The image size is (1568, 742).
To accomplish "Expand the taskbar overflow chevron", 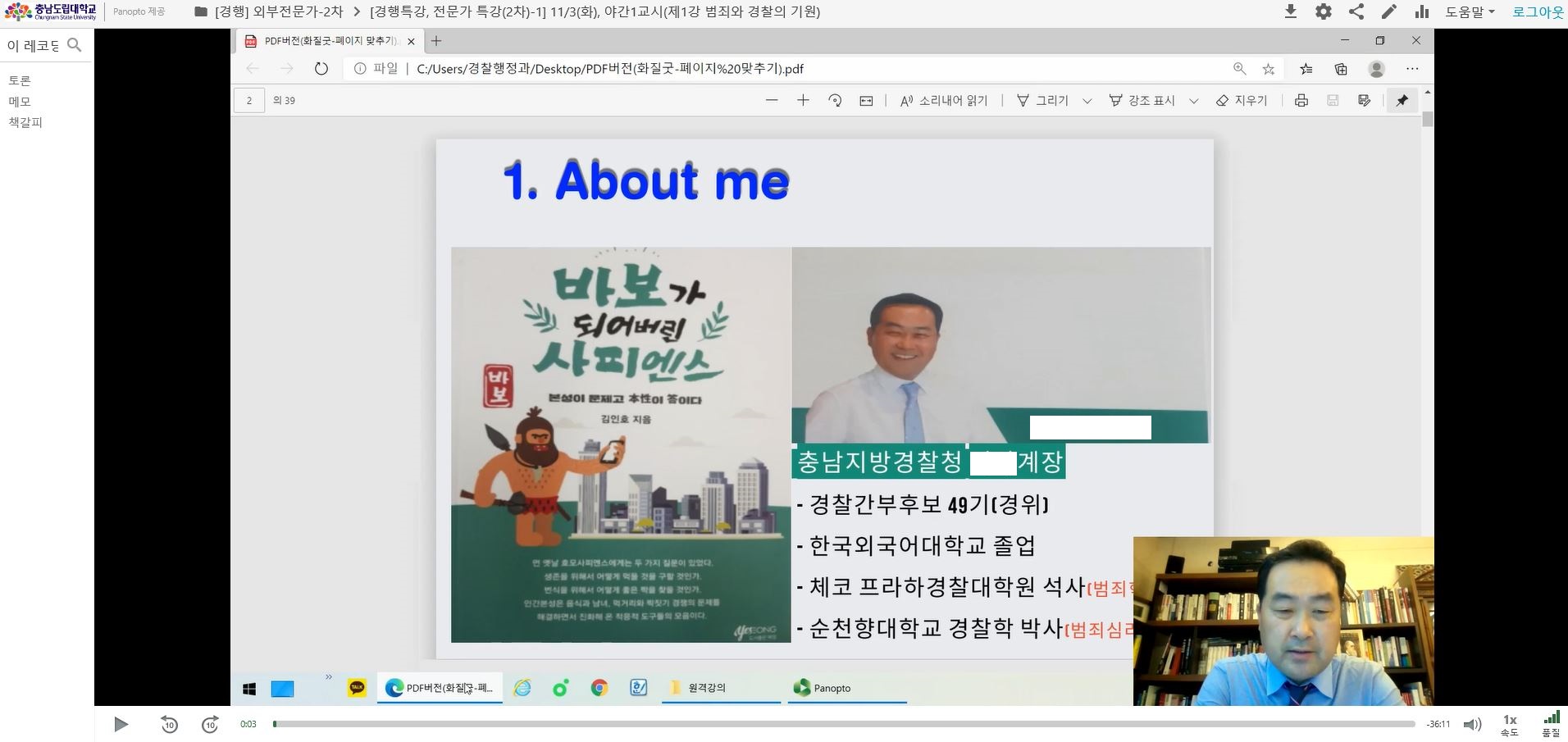I will click(x=329, y=677).
